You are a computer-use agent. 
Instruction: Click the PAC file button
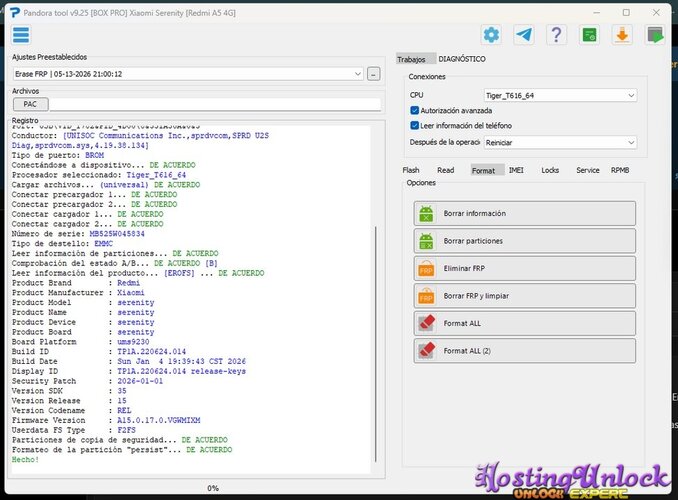(x=31, y=104)
